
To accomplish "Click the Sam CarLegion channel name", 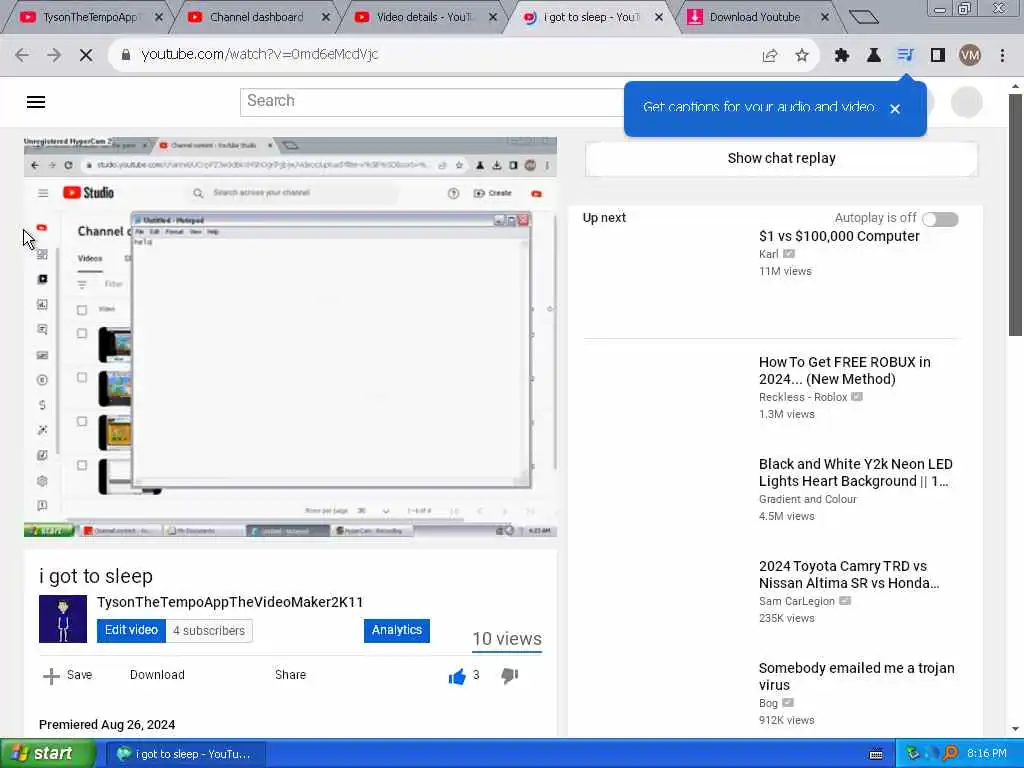I will point(797,601).
